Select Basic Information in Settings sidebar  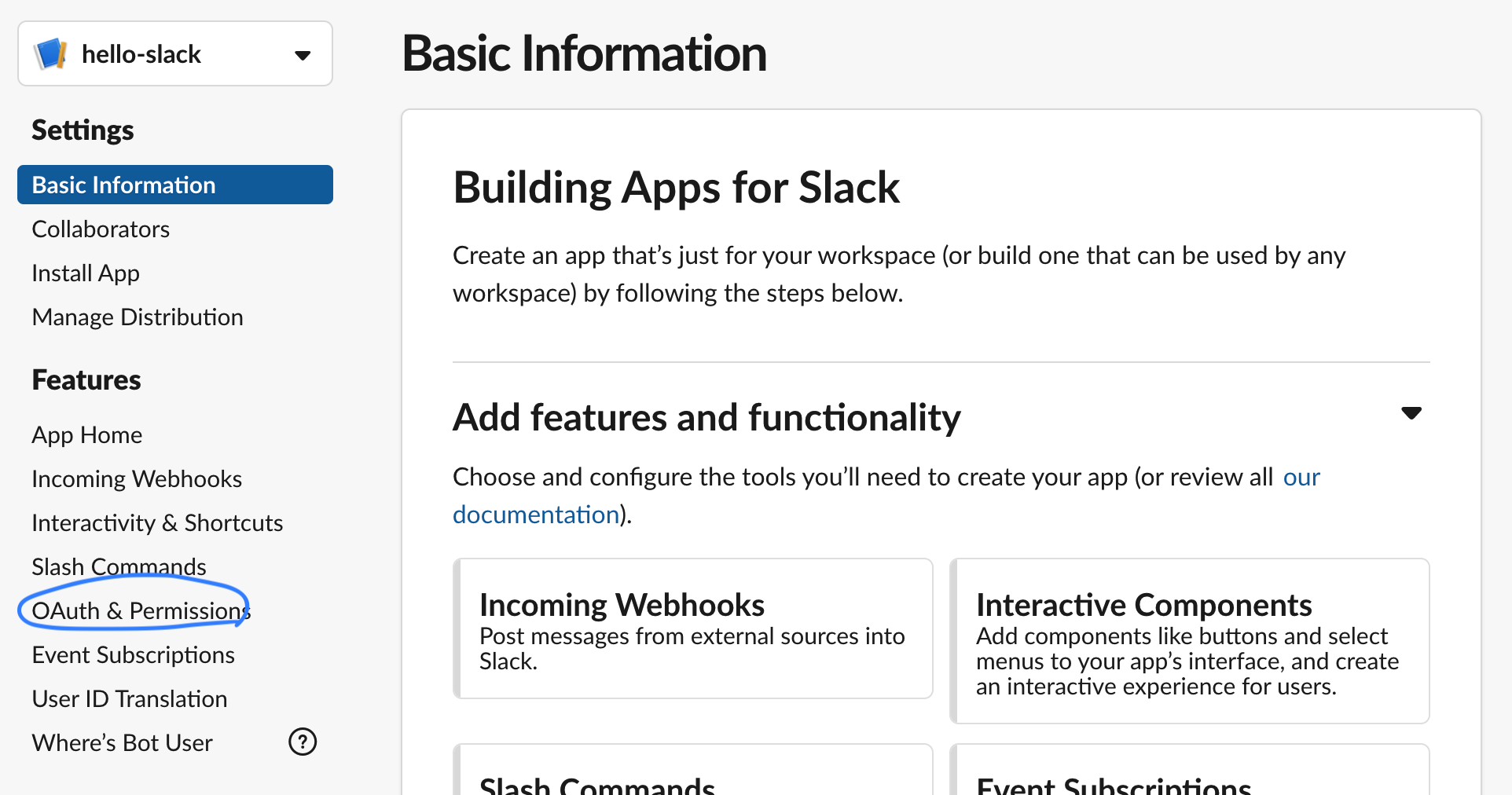[175, 185]
